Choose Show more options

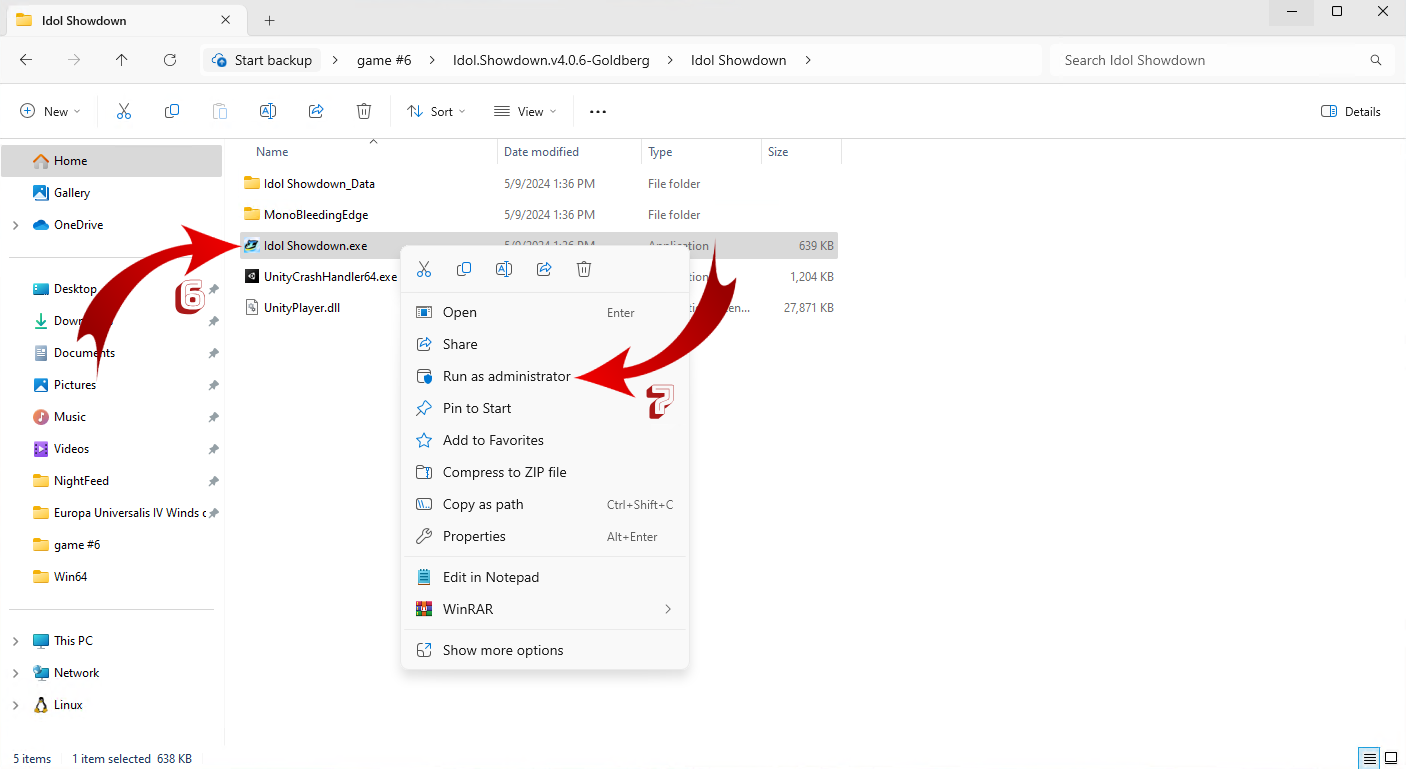click(x=503, y=650)
